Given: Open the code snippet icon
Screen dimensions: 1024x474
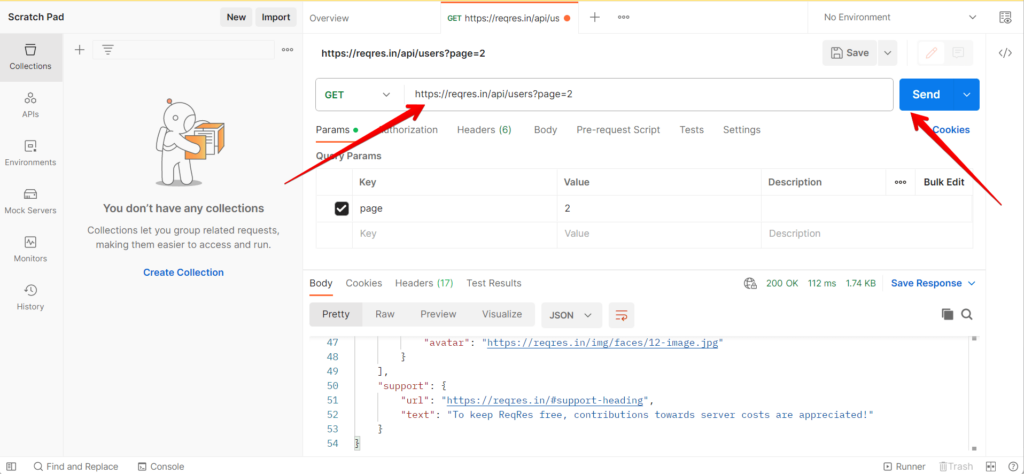Looking at the screenshot, I should pyautogui.click(x=1005, y=53).
